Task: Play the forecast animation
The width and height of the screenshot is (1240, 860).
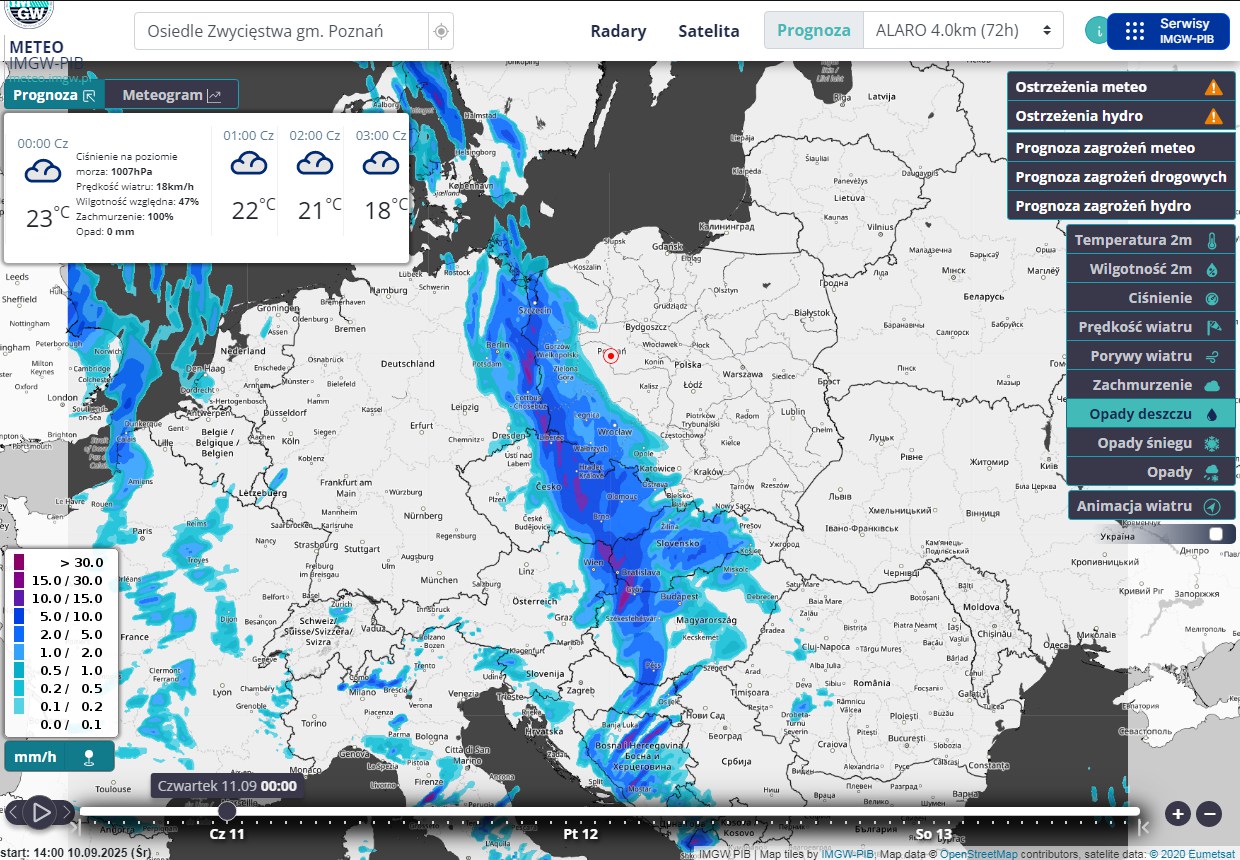Action: pos(40,812)
